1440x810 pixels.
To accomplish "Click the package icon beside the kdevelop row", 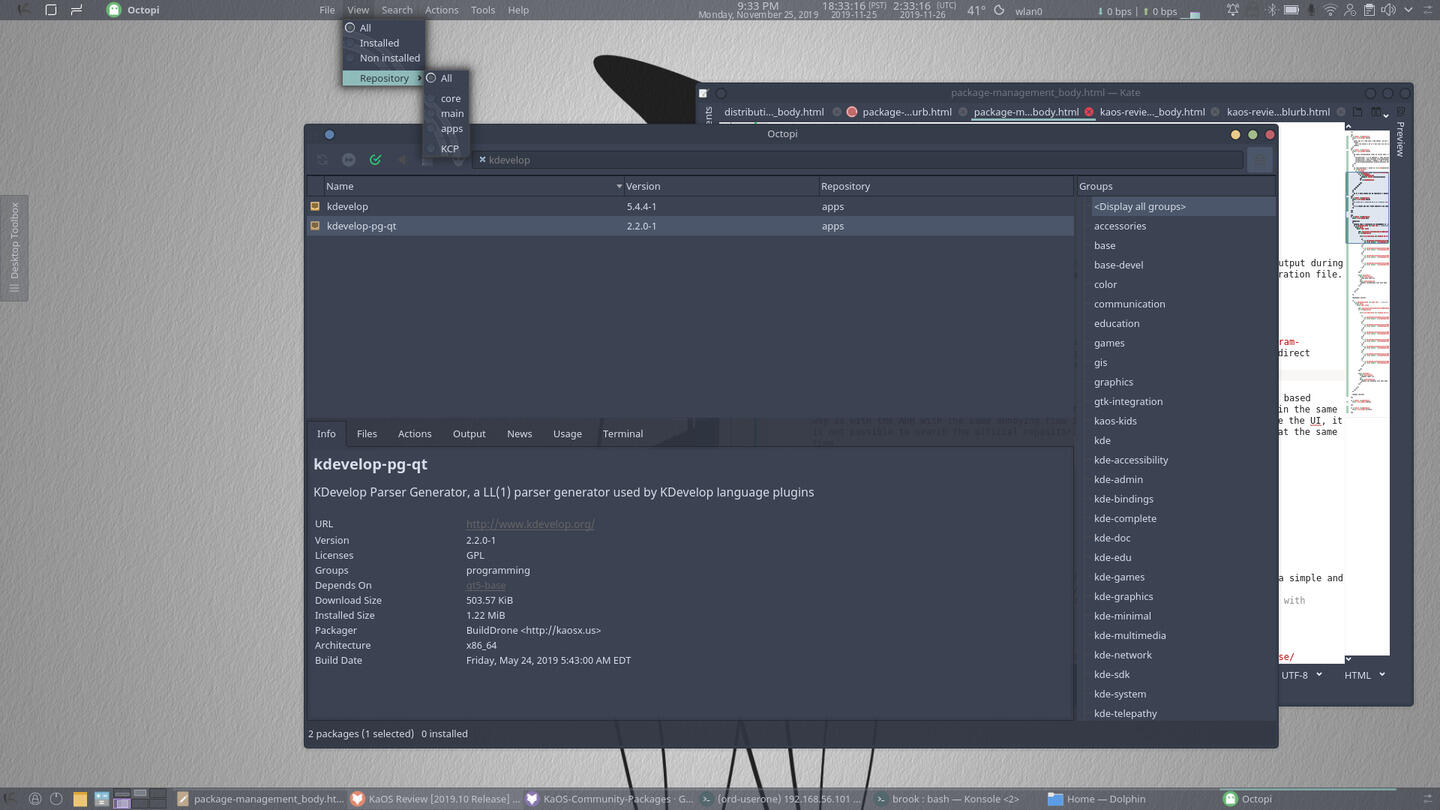I will tap(315, 206).
